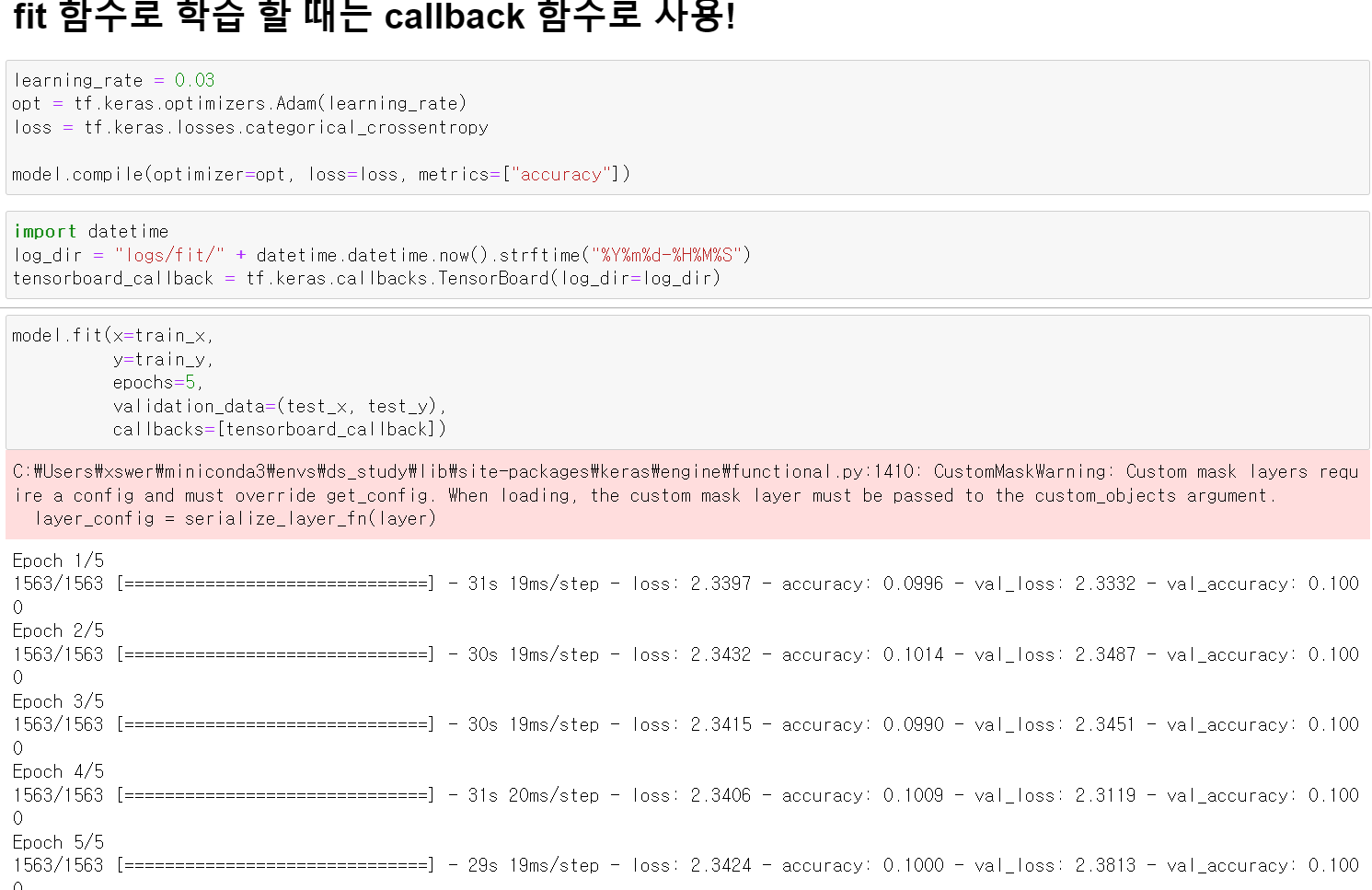Click the model.compile code line
This screenshot has height=890, width=1372.
click(321, 174)
